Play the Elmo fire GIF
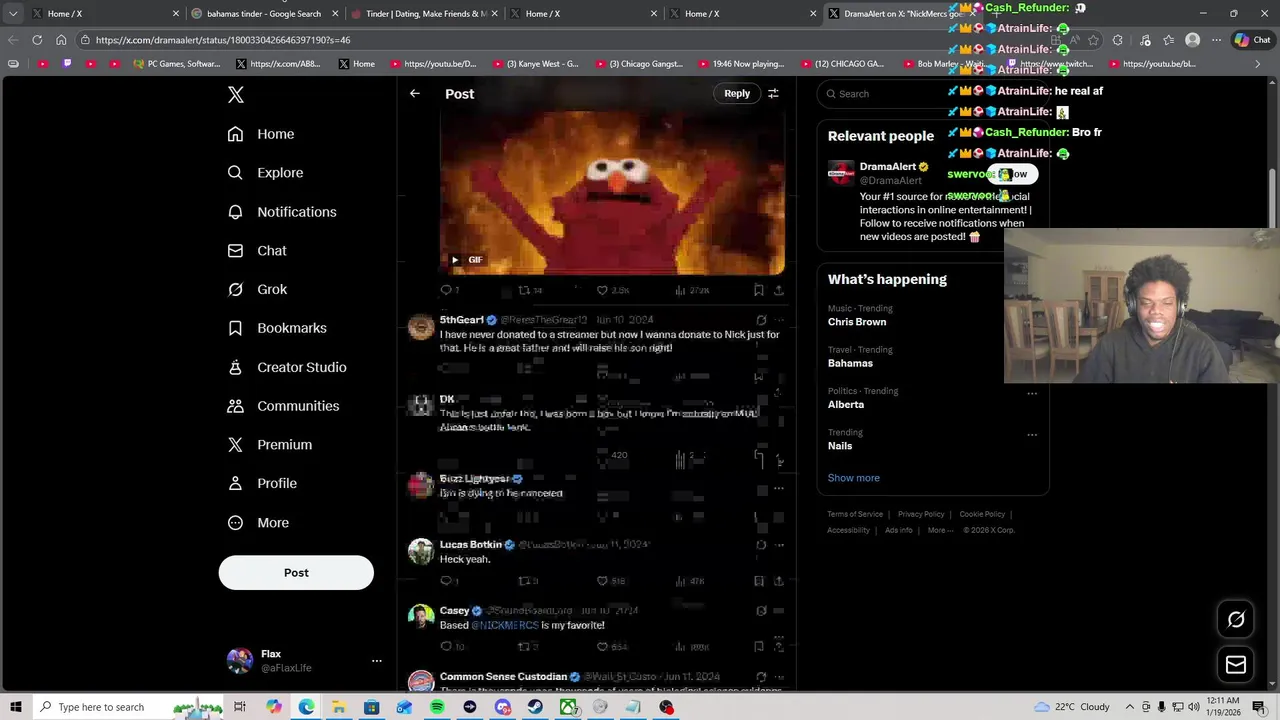This screenshot has height=720, width=1280. pos(455,260)
